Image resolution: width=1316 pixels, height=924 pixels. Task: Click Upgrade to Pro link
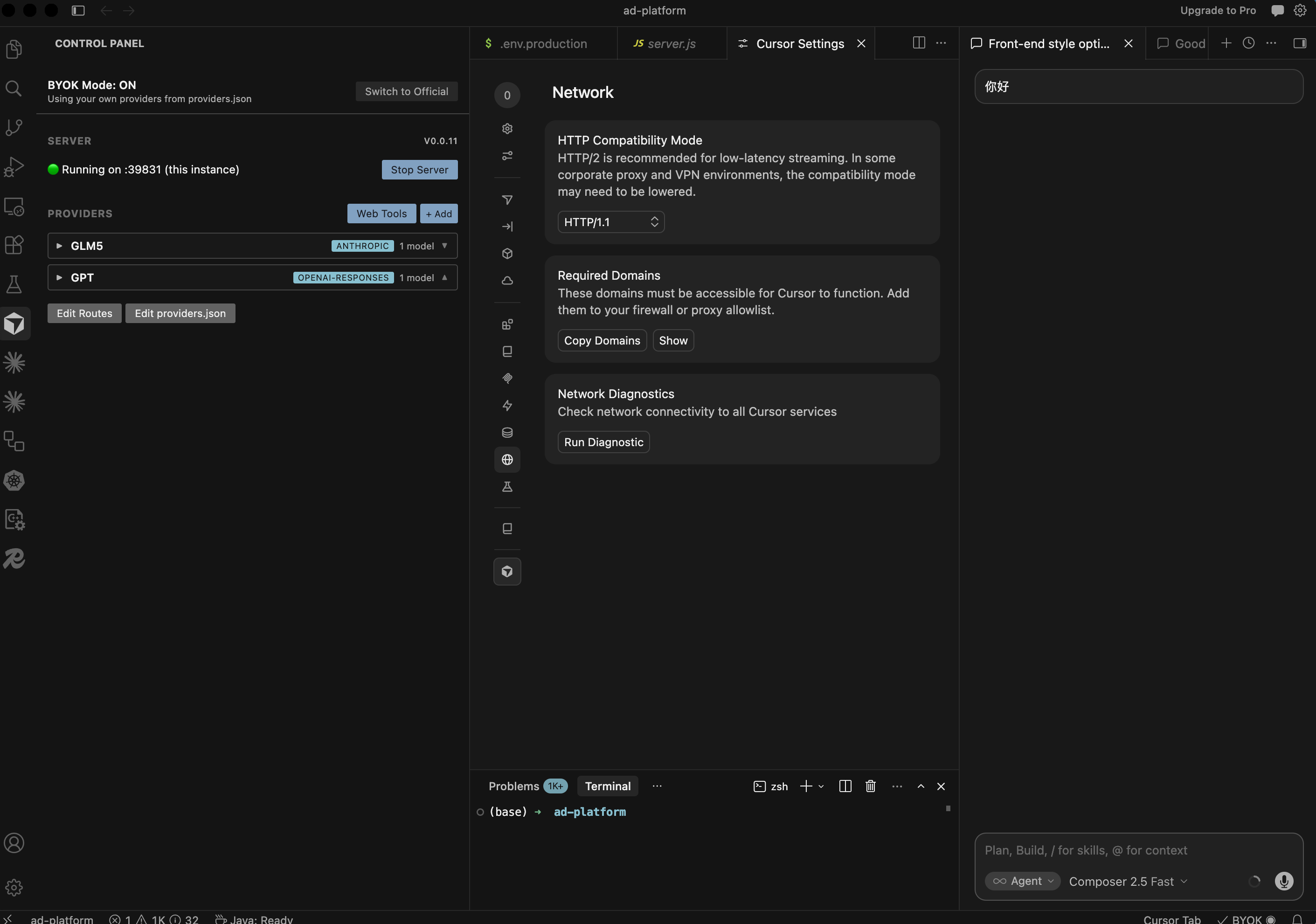point(1218,10)
